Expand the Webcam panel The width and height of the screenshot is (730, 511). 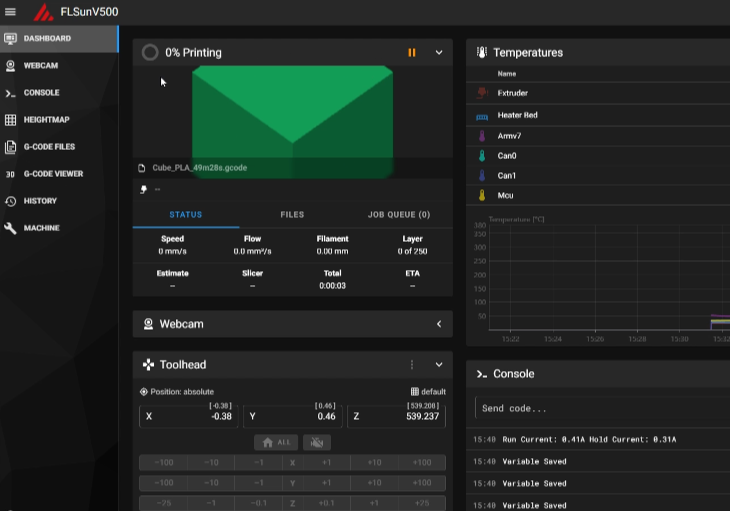438,324
